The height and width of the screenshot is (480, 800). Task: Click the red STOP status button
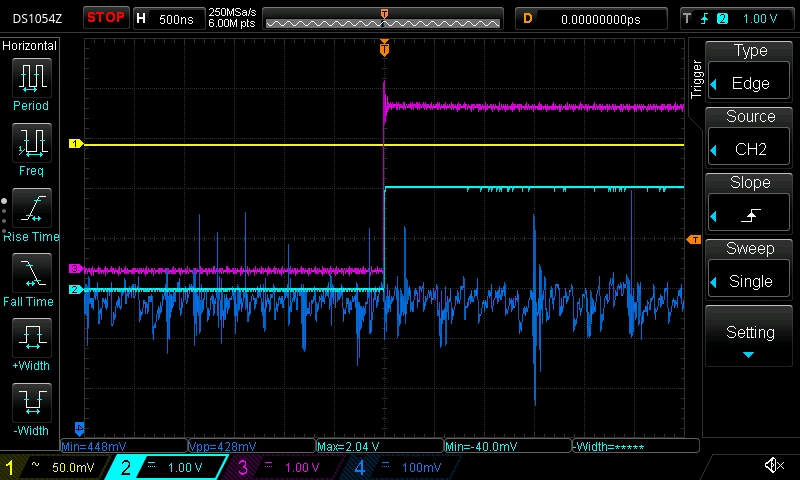tap(106, 18)
